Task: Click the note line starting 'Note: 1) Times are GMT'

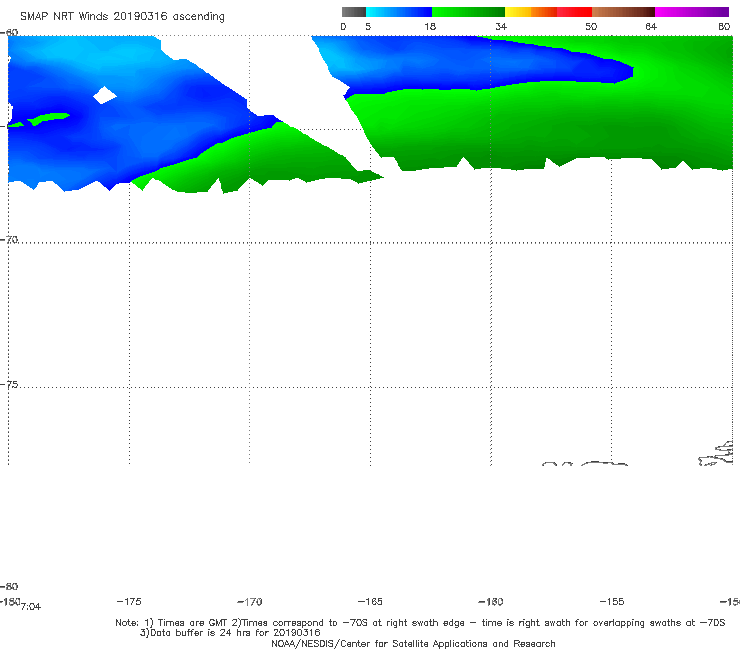Action: (x=420, y=623)
